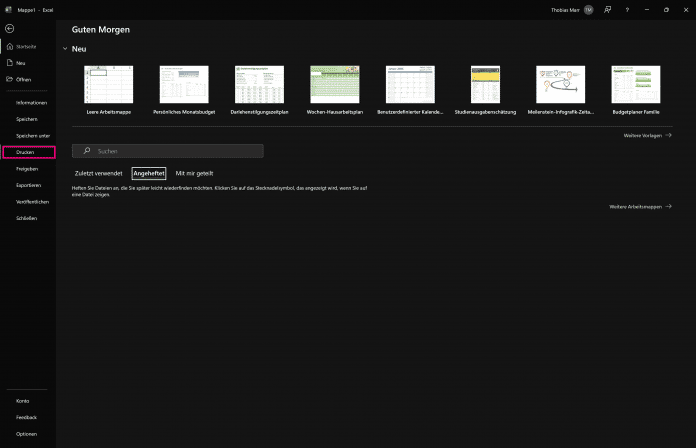The height and width of the screenshot is (448, 696).
Task: Collapse the Neu section chevron
Action: tap(65, 49)
